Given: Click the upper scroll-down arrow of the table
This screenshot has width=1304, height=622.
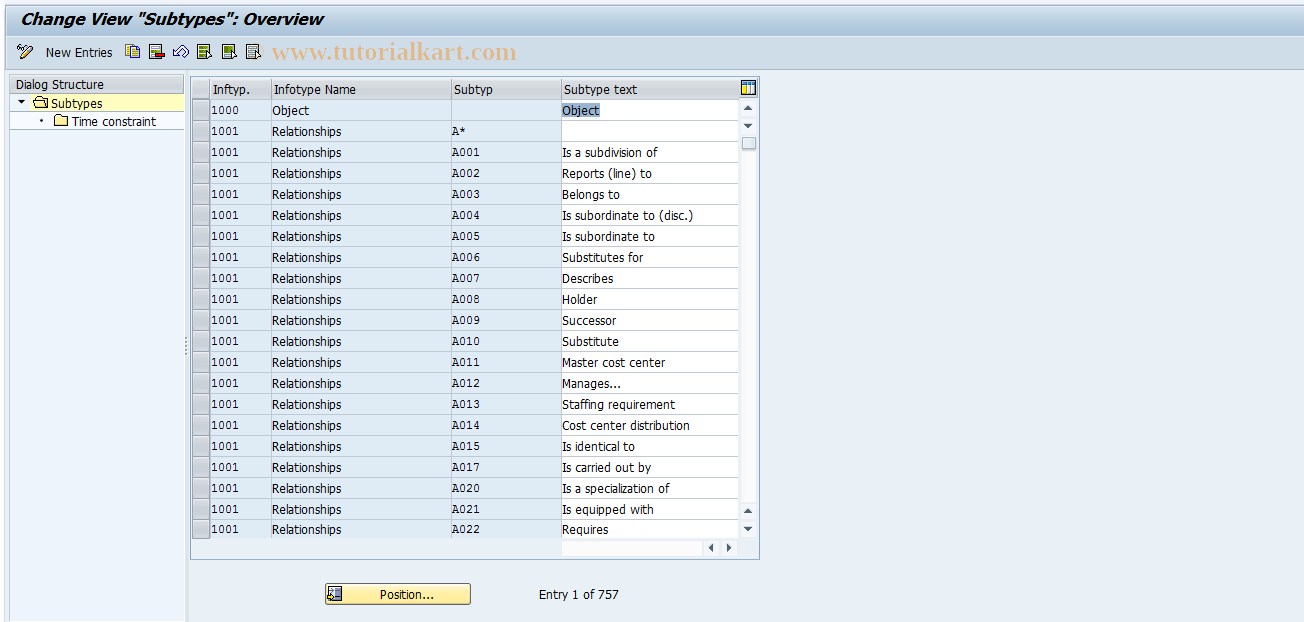Looking at the screenshot, I should tap(748, 126).
